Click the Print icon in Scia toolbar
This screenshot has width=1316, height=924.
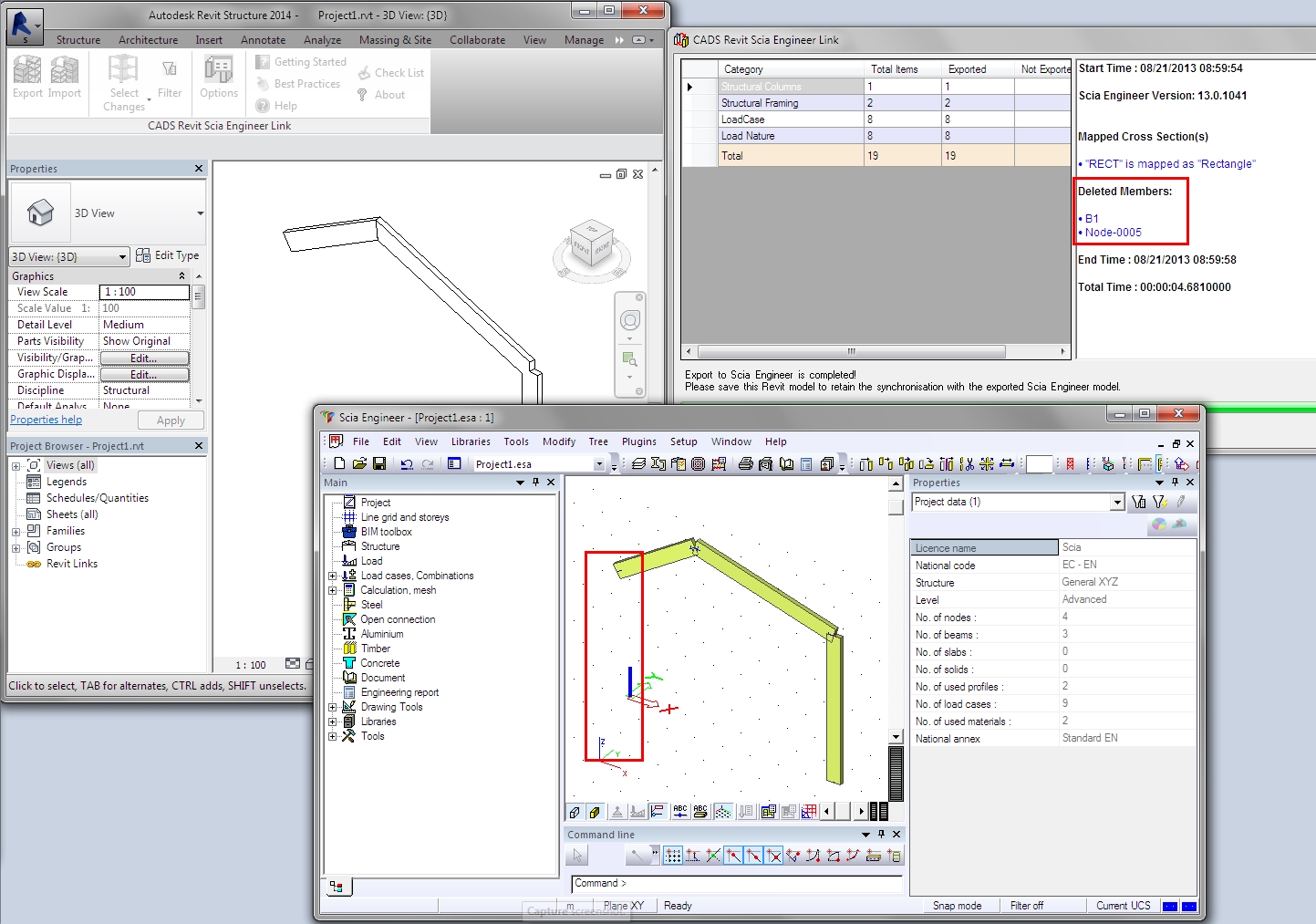coord(745,464)
